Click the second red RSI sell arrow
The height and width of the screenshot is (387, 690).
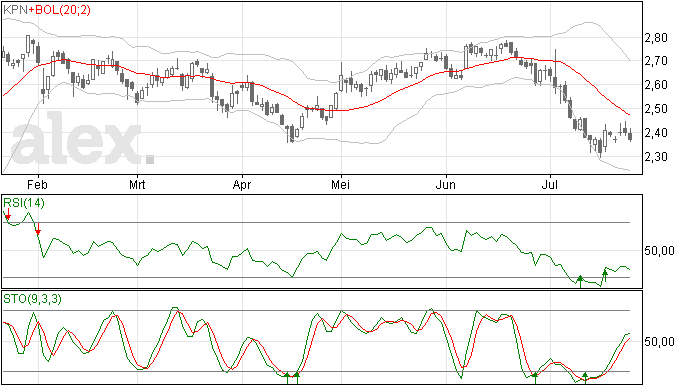38,229
